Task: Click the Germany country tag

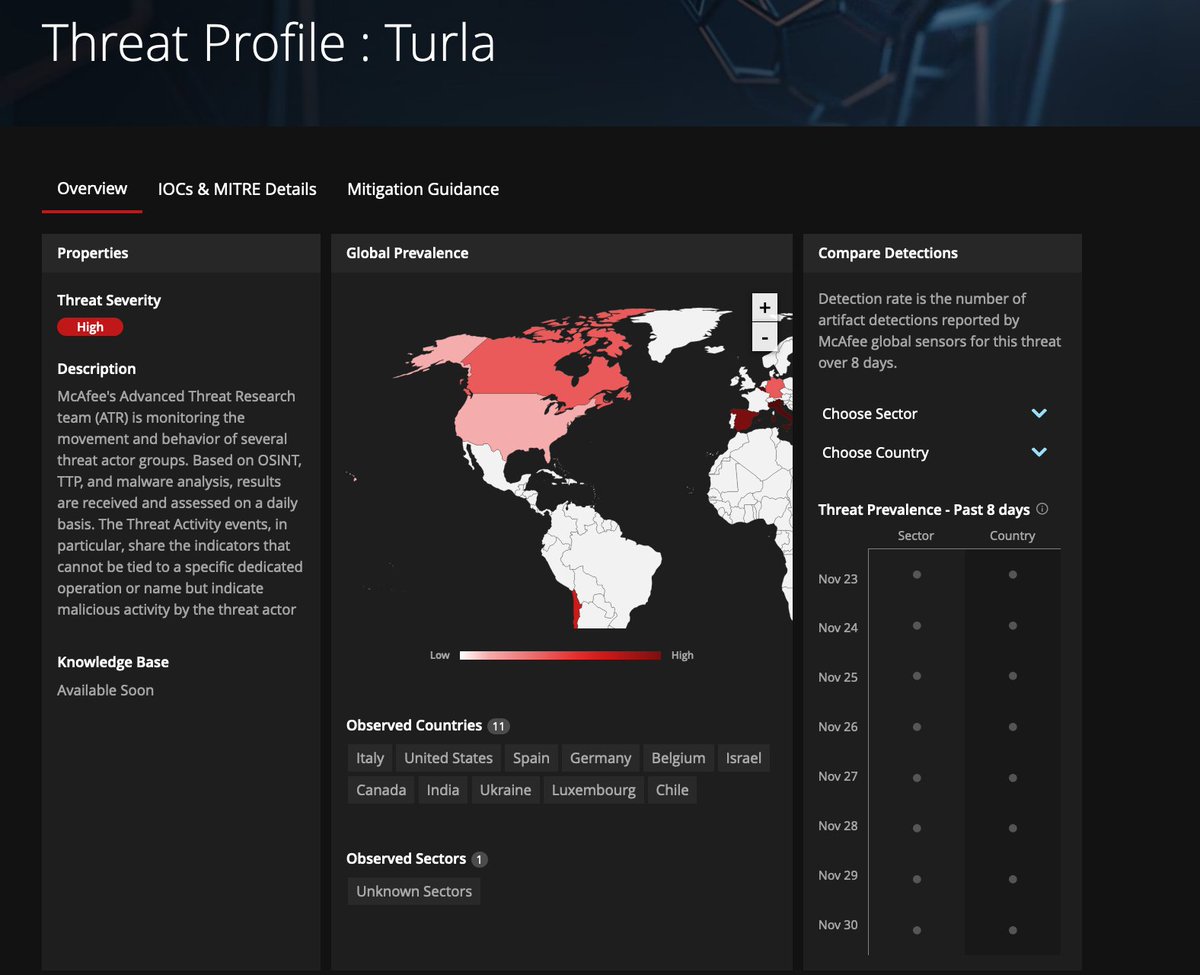Action: 600,758
